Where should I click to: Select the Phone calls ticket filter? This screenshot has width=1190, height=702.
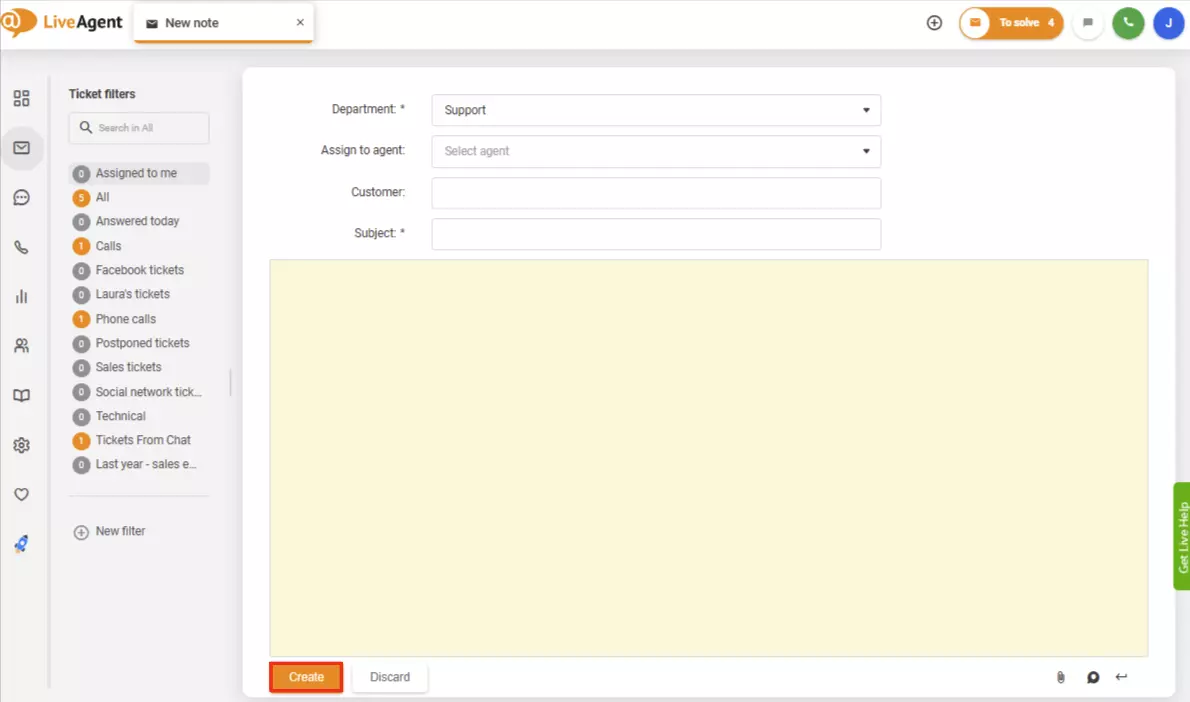125,318
